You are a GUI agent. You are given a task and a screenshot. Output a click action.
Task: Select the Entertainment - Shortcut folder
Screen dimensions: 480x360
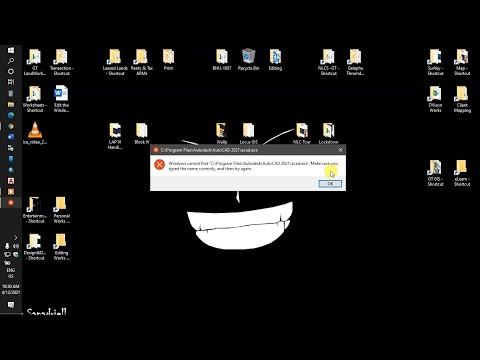pos(35,210)
